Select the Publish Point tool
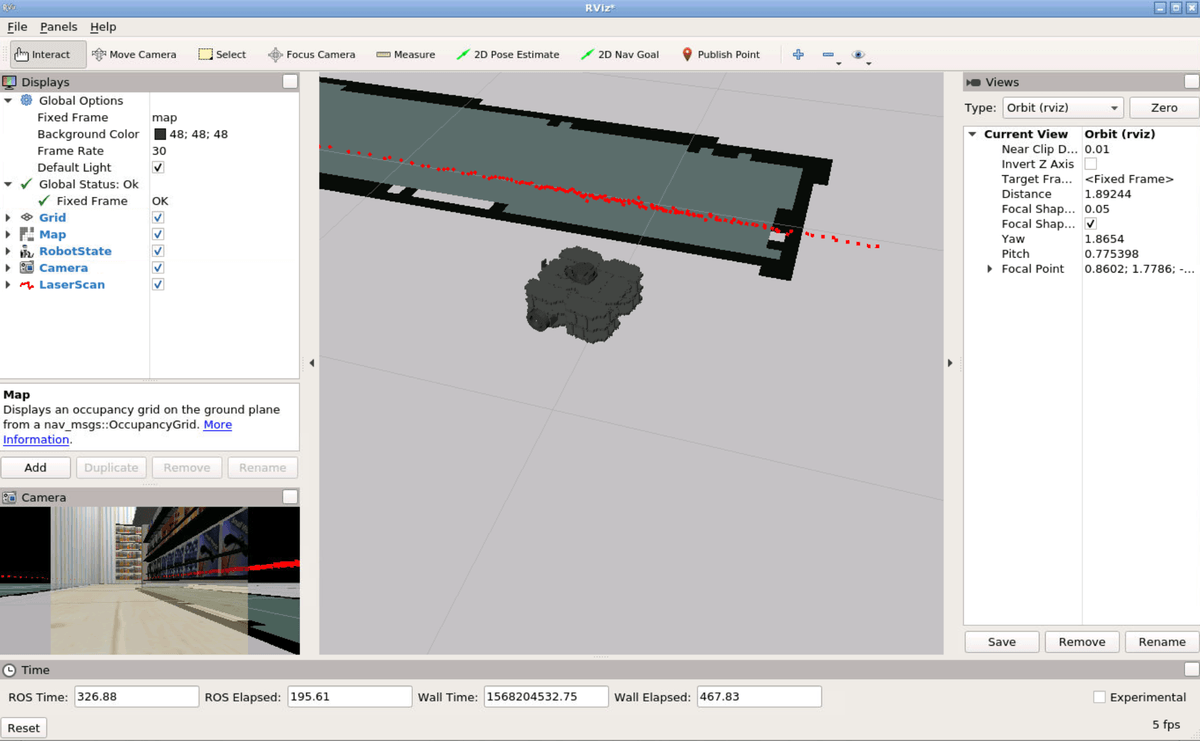 721,54
